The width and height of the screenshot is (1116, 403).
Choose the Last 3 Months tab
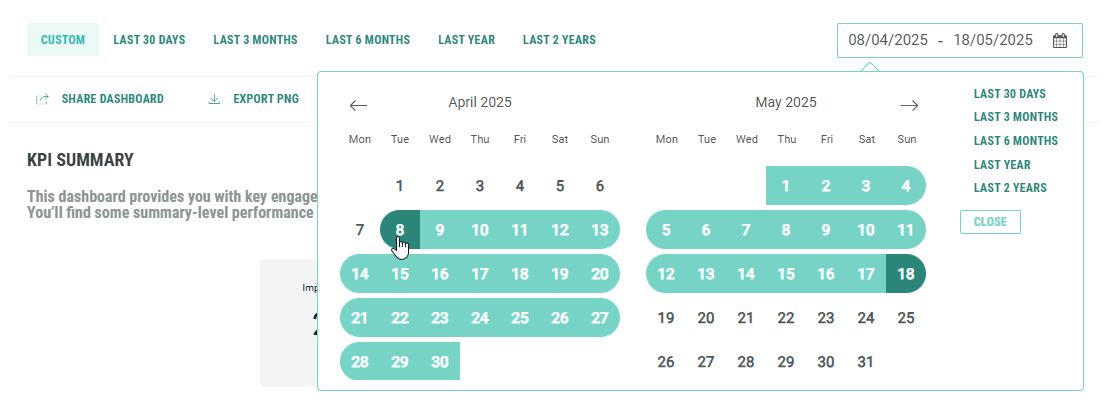pos(255,40)
